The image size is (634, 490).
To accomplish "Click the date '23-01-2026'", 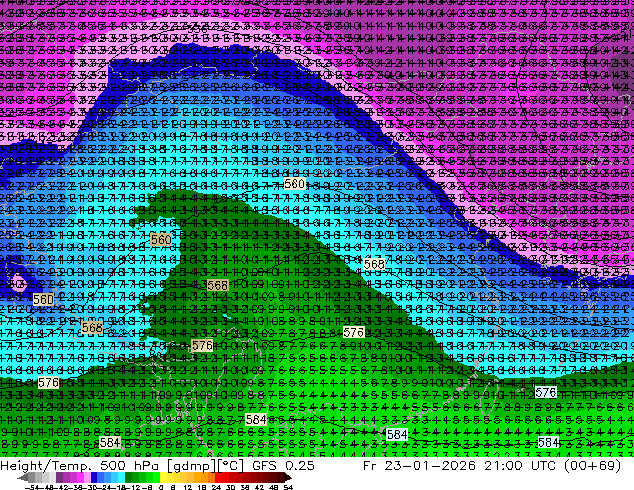I will [430, 465].
